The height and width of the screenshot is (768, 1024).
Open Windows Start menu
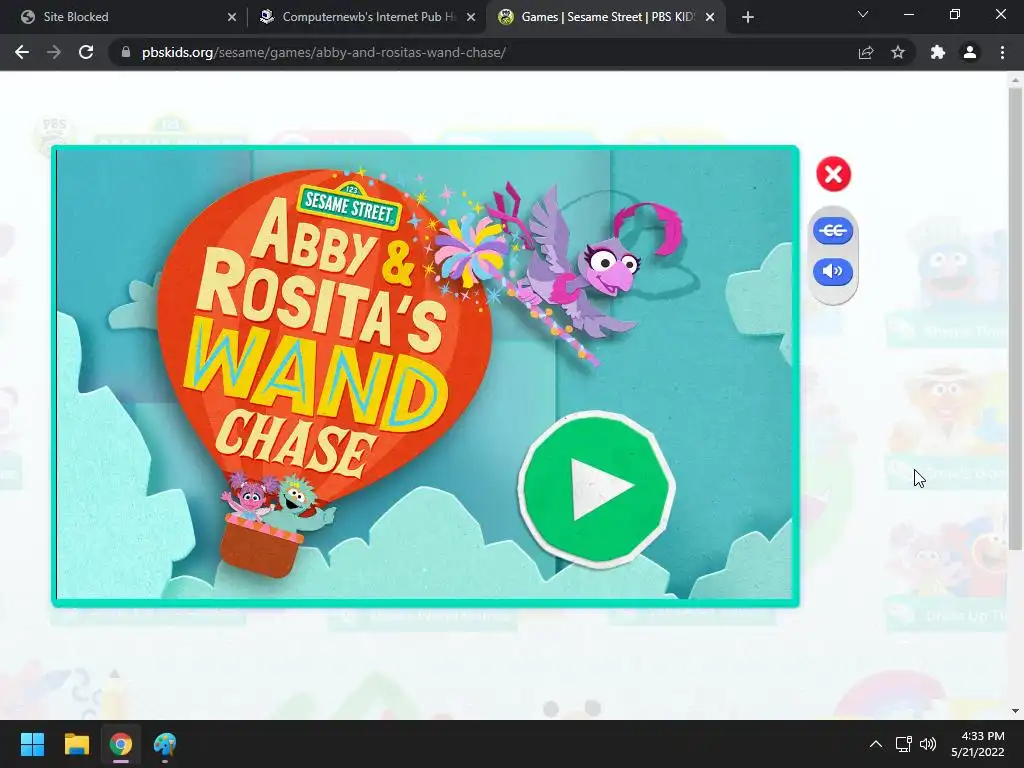coord(32,744)
